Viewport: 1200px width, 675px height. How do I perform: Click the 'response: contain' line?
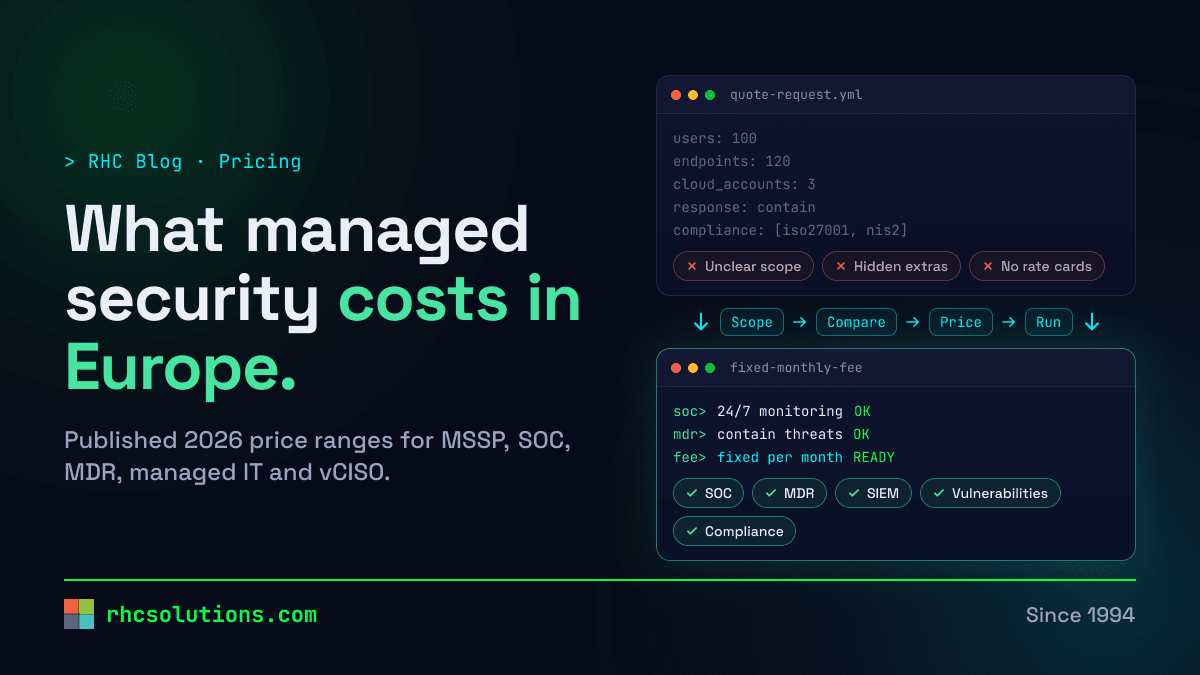tap(744, 207)
